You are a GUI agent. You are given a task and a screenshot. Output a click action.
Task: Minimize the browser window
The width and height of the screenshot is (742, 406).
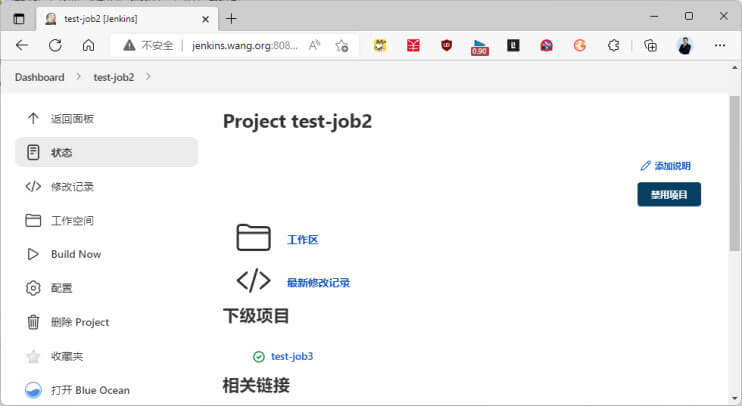click(654, 17)
